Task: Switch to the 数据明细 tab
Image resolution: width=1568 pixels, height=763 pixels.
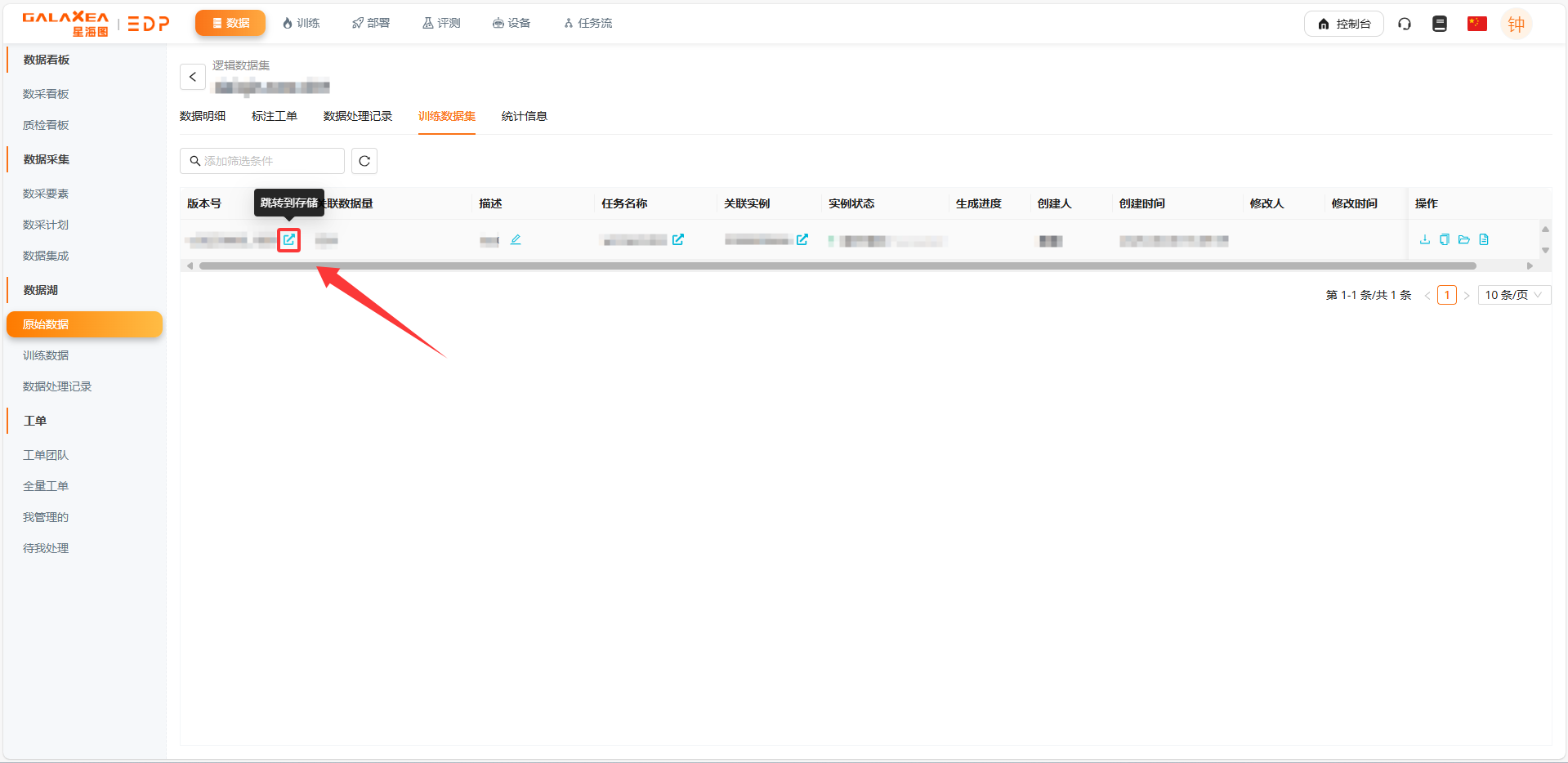Action: 203,116
